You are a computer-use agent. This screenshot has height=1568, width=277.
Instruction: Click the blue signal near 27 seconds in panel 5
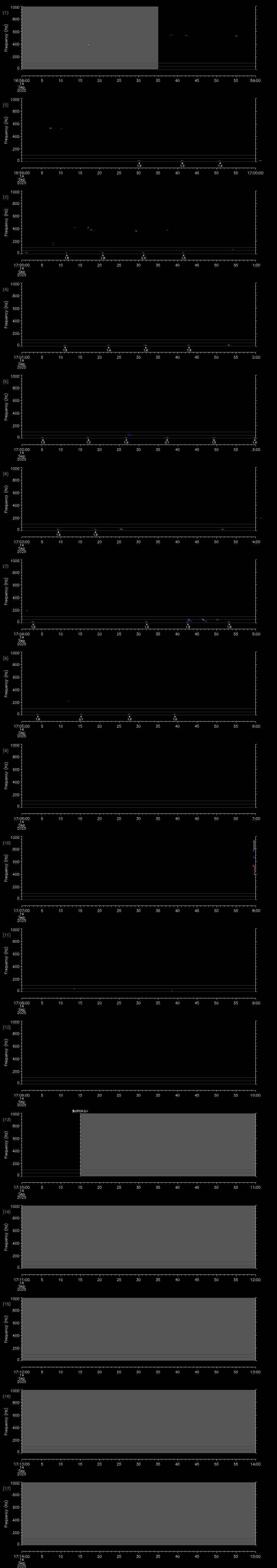point(129,435)
